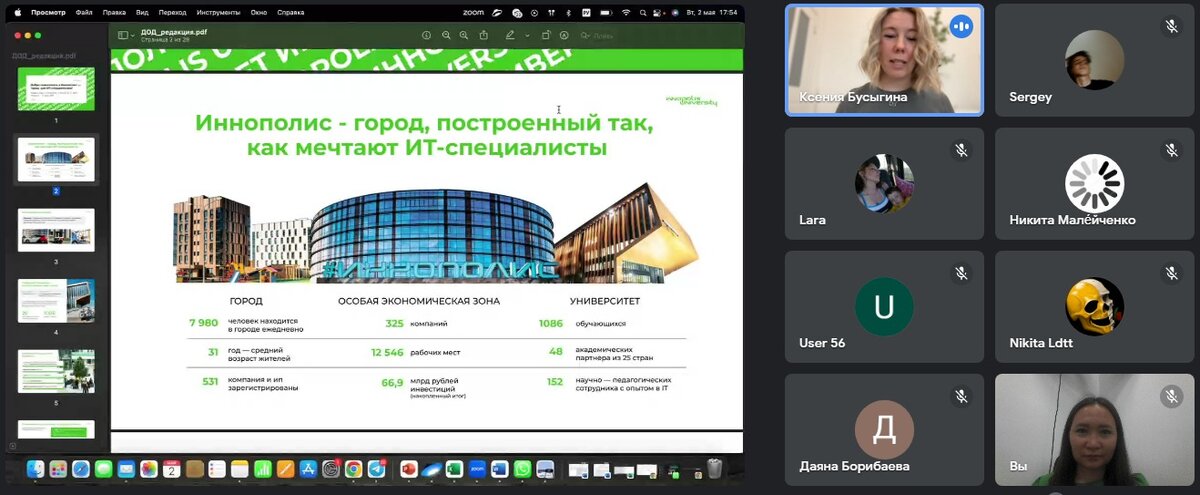1200x495 pixels.
Task: Open the Вид menu
Action: tap(142, 12)
